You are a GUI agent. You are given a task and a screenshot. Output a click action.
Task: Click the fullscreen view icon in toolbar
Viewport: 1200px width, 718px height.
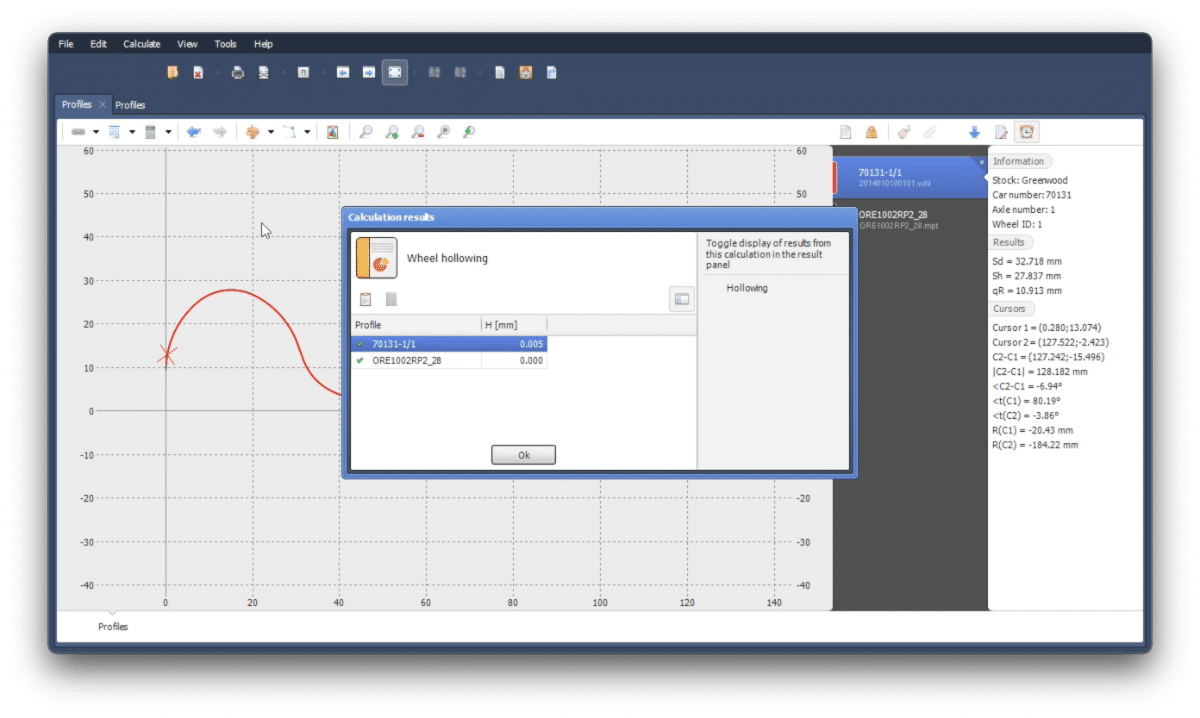coord(395,72)
